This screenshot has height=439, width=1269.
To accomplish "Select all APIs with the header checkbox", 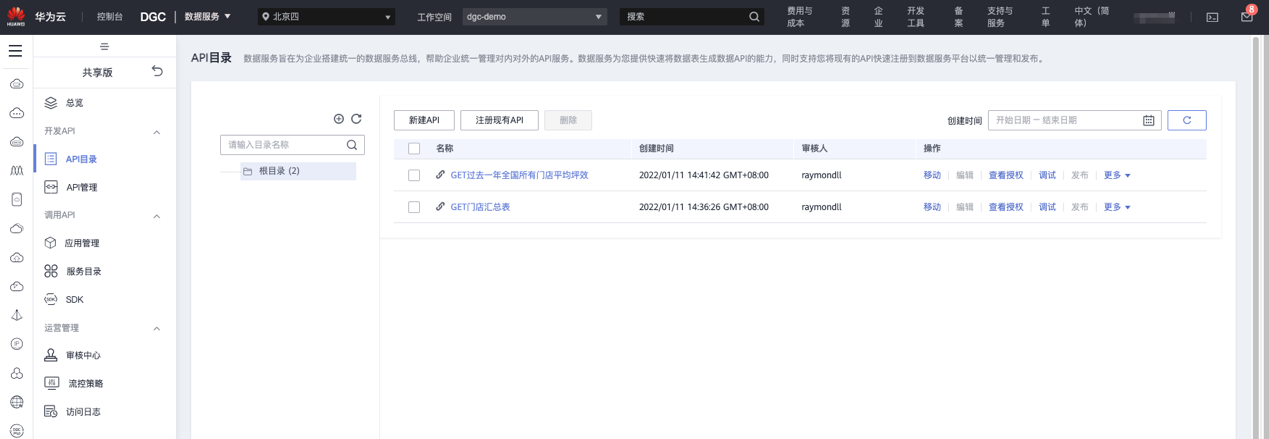I will tap(414, 148).
